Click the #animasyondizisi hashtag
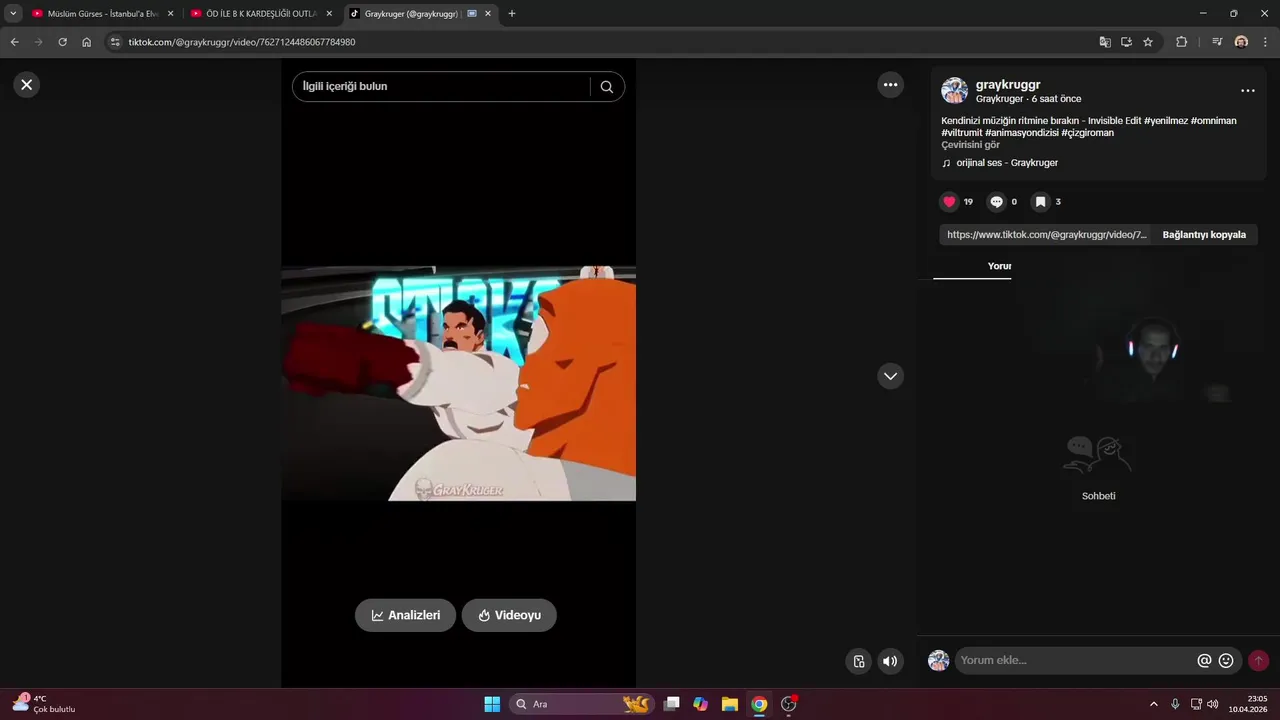 click(x=1022, y=133)
